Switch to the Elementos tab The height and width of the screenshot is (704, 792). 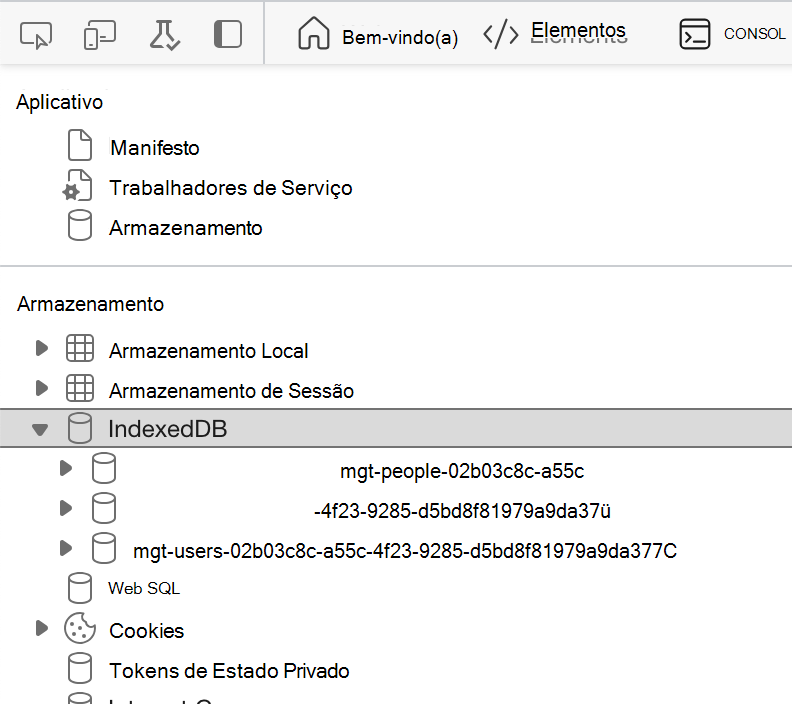tap(578, 31)
